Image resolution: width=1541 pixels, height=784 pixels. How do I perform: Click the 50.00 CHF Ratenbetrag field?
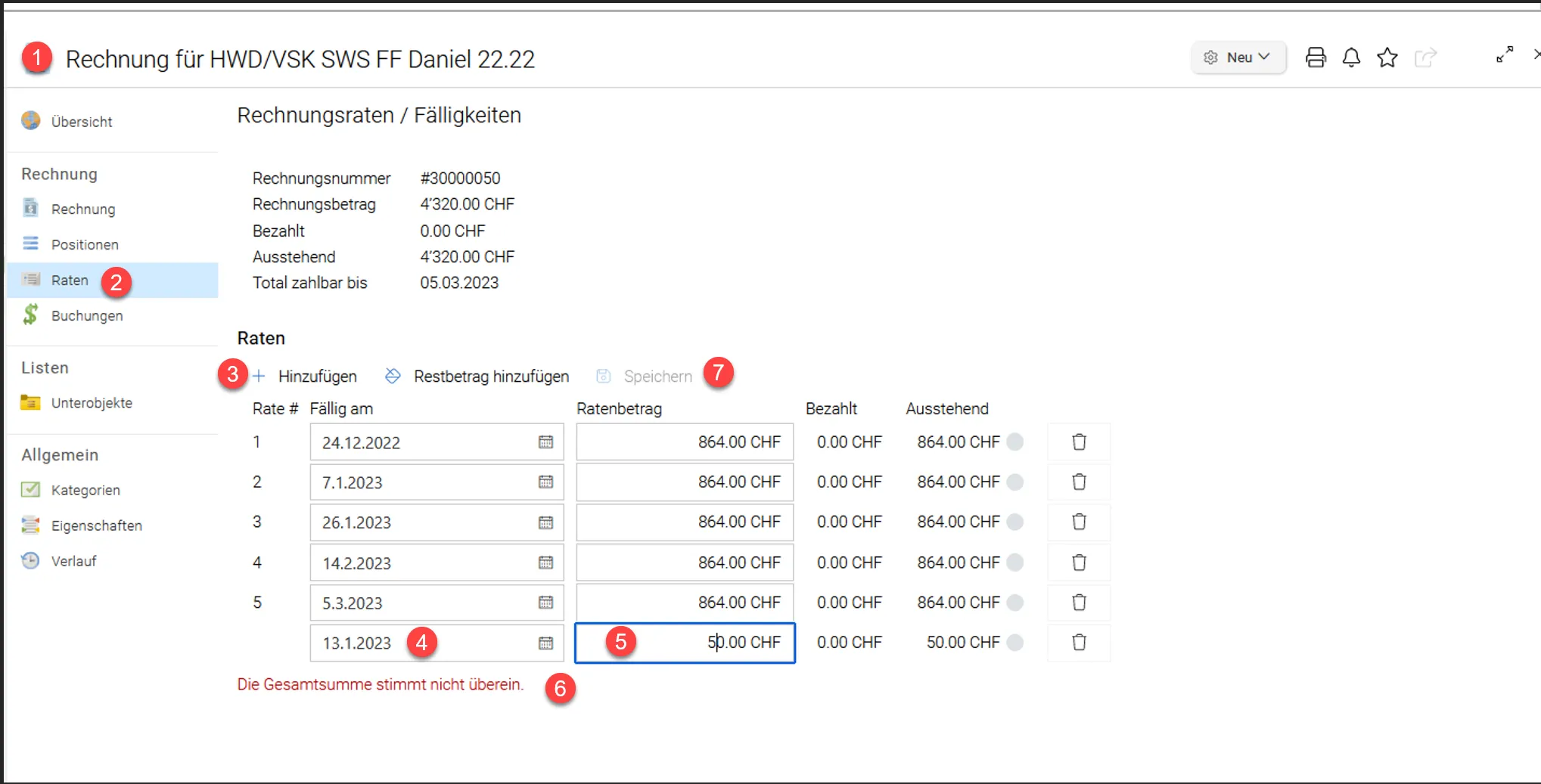coord(685,643)
